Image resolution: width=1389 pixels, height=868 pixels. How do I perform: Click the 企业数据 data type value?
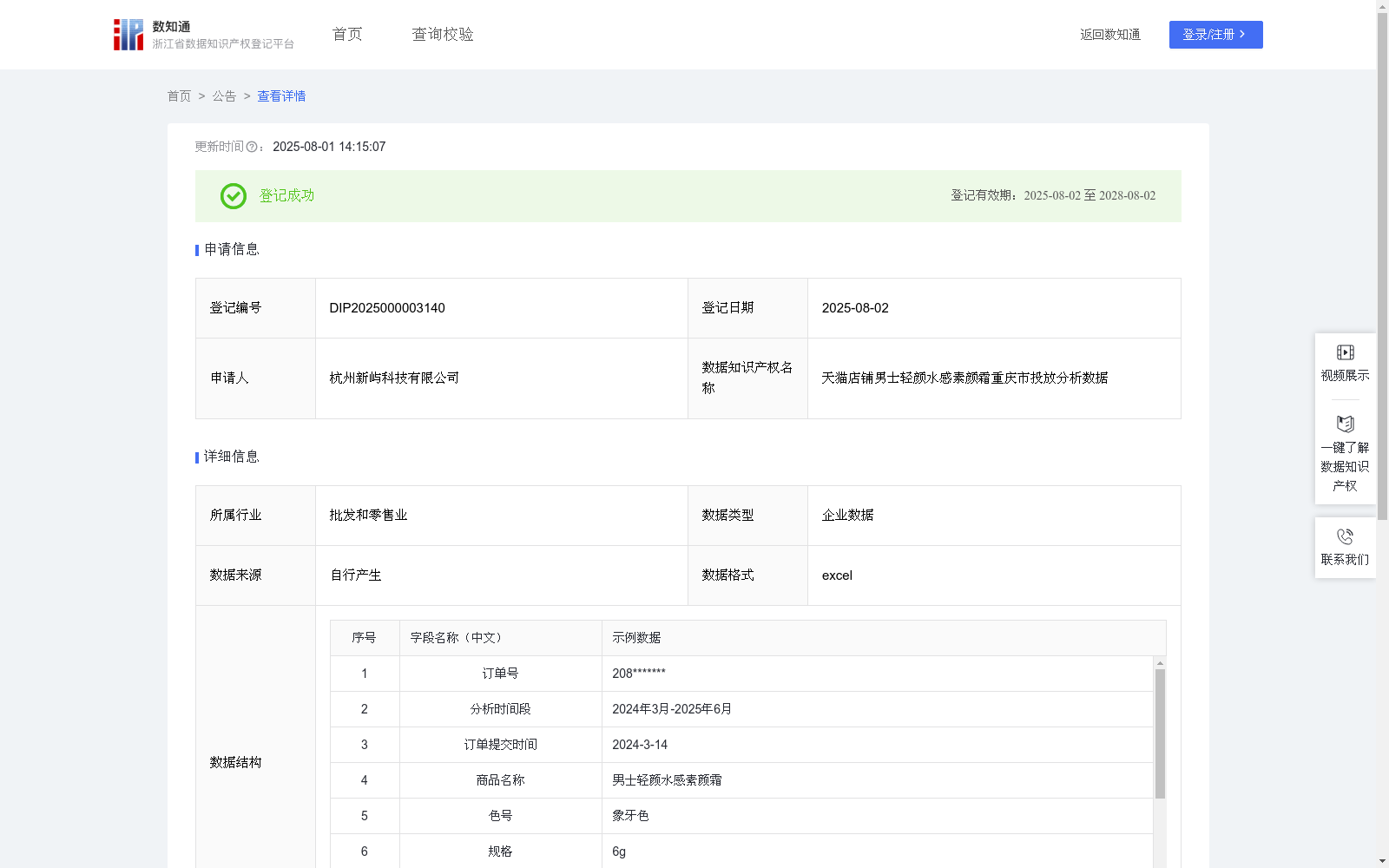(x=847, y=516)
